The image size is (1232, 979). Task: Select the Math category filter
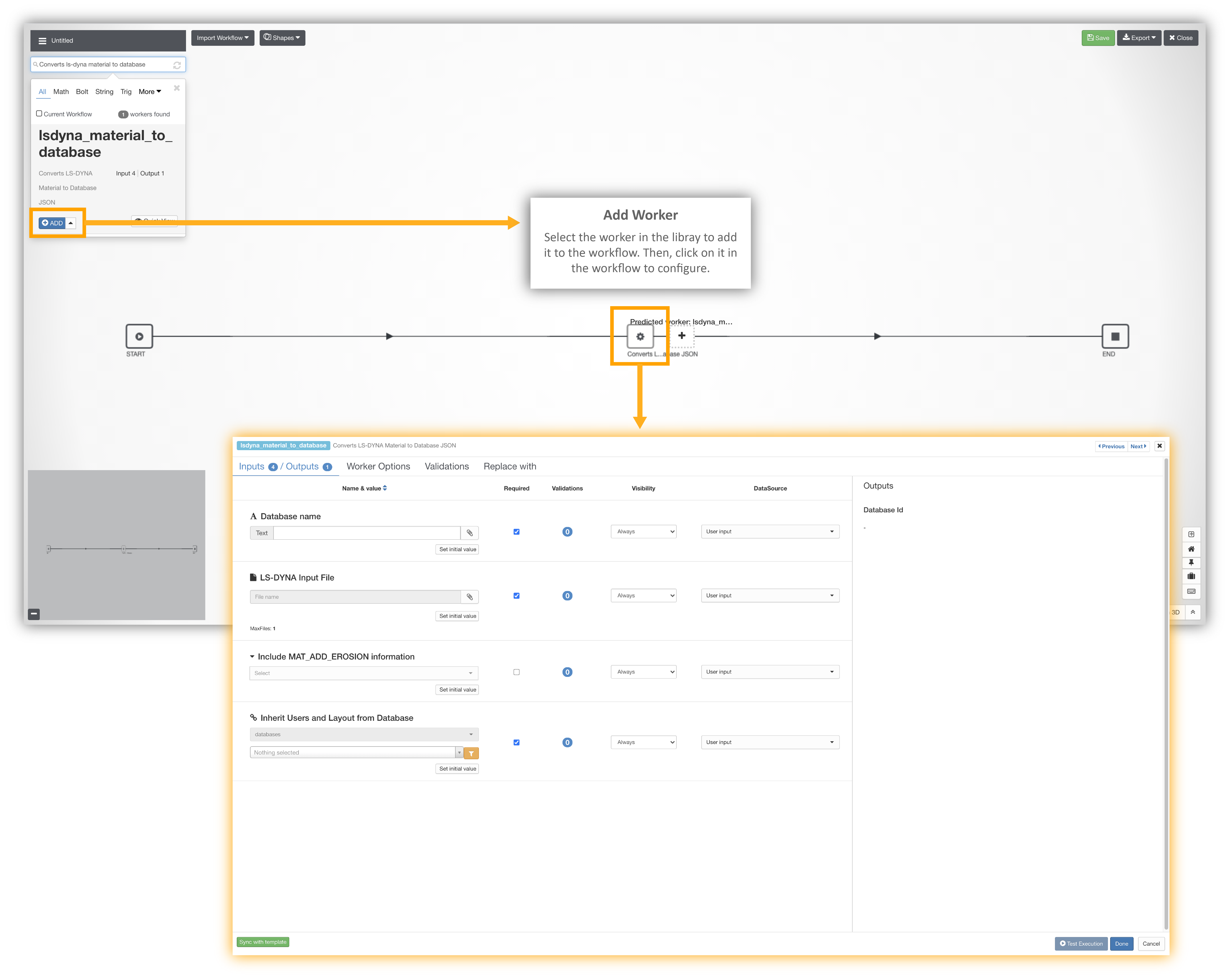click(61, 91)
